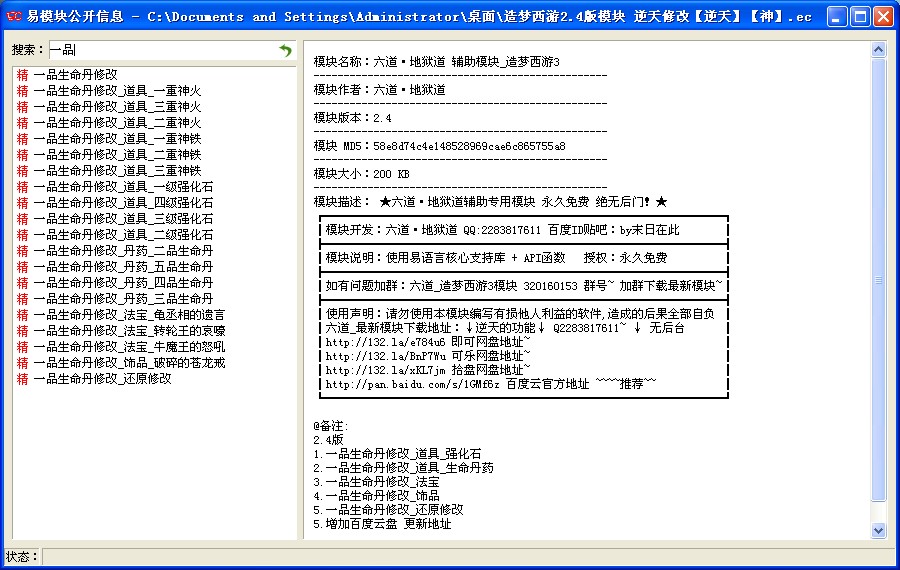The width and height of the screenshot is (900, 570).
Task: Select 一品生命丹修改_饰品_破碎的苍龙戒
Action: pyautogui.click(x=129, y=363)
